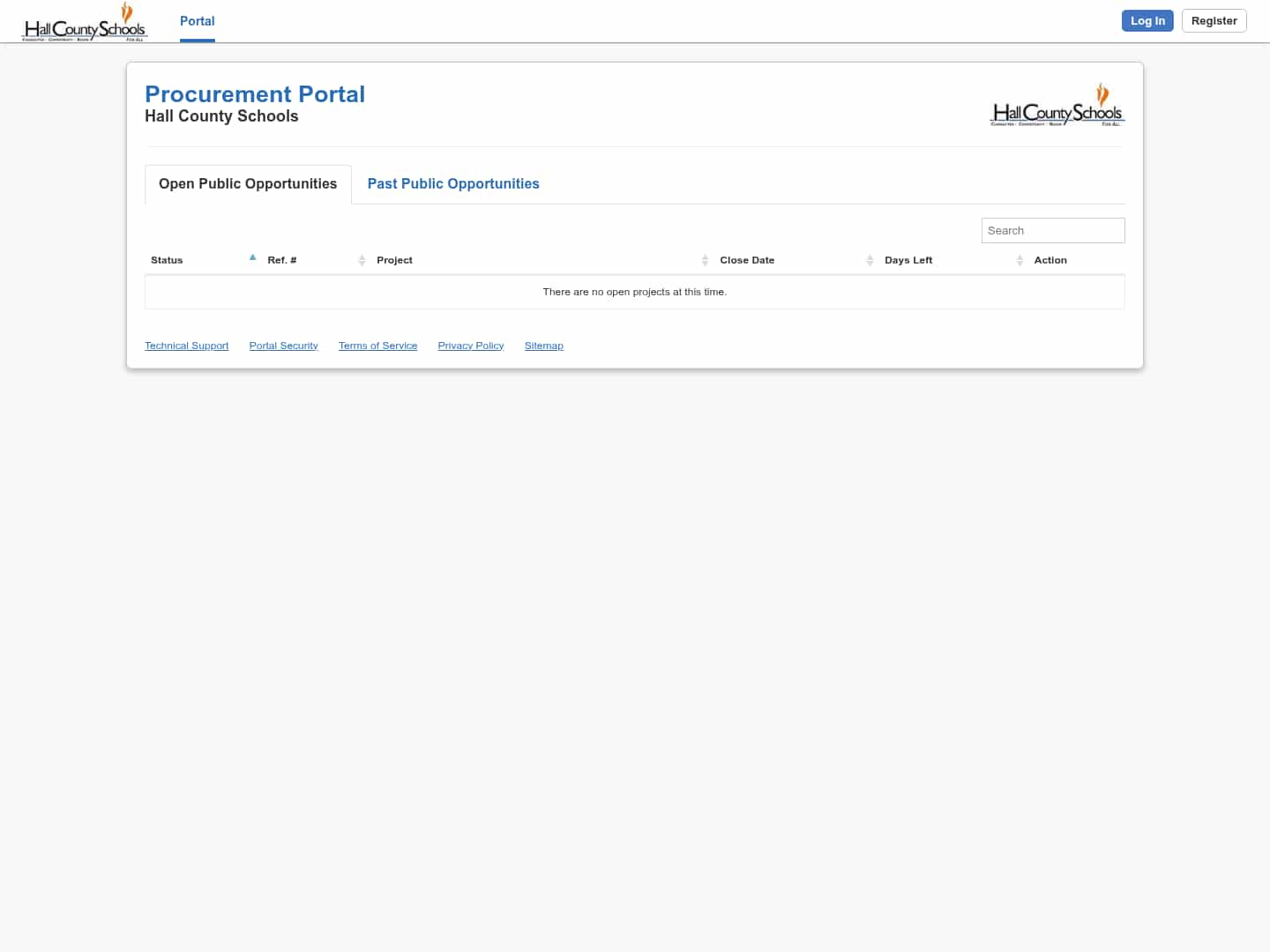Click the sort arrows beside Ref. #
Image resolution: width=1270 pixels, height=952 pixels.
(362, 260)
